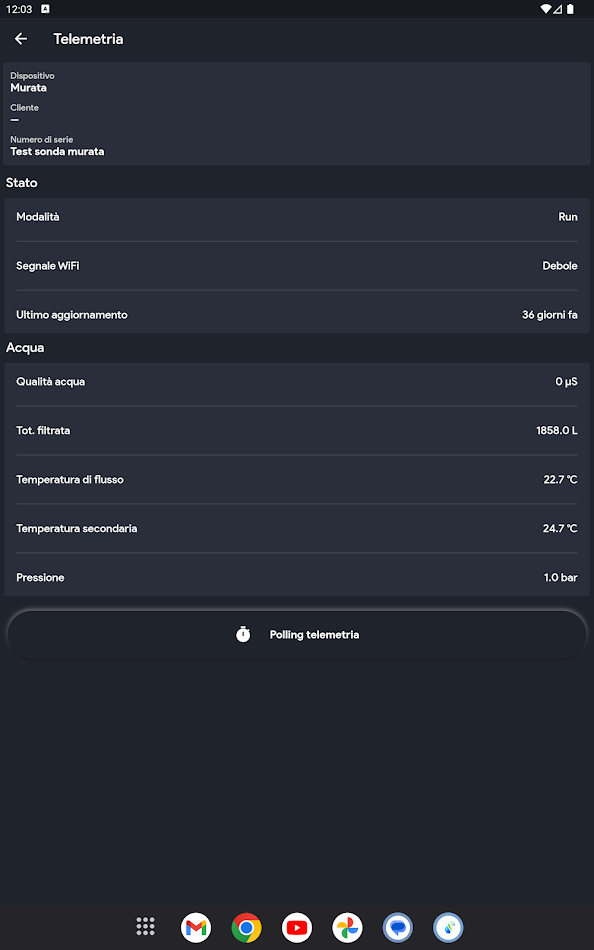This screenshot has height=950, width=594.
Task: Open Gmail from the dock
Action: pyautogui.click(x=196, y=927)
